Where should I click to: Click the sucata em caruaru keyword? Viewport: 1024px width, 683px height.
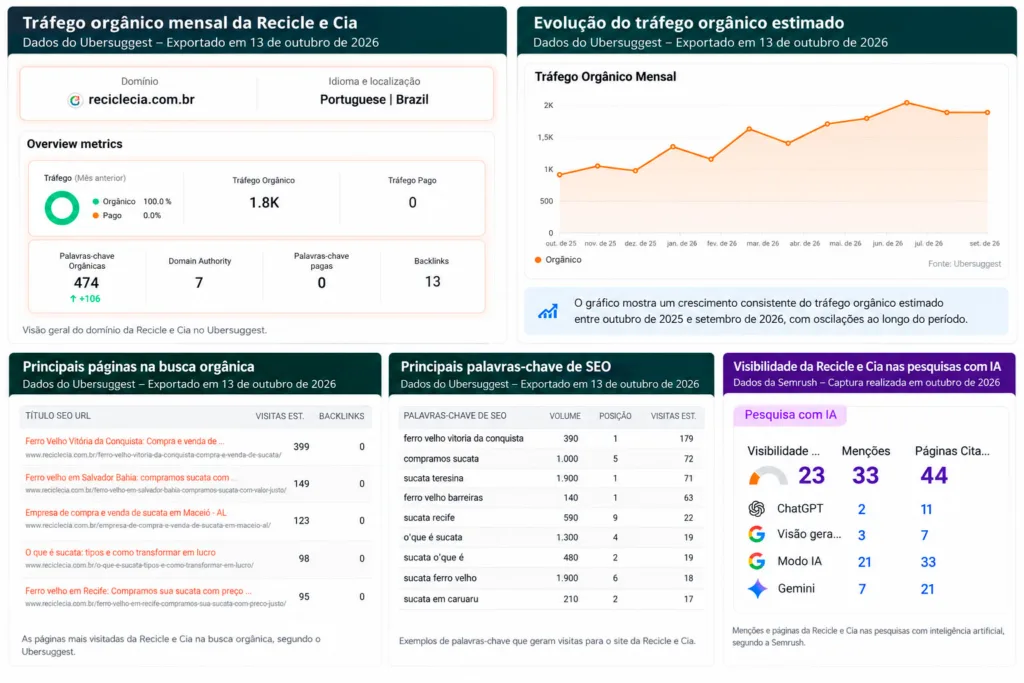point(440,599)
